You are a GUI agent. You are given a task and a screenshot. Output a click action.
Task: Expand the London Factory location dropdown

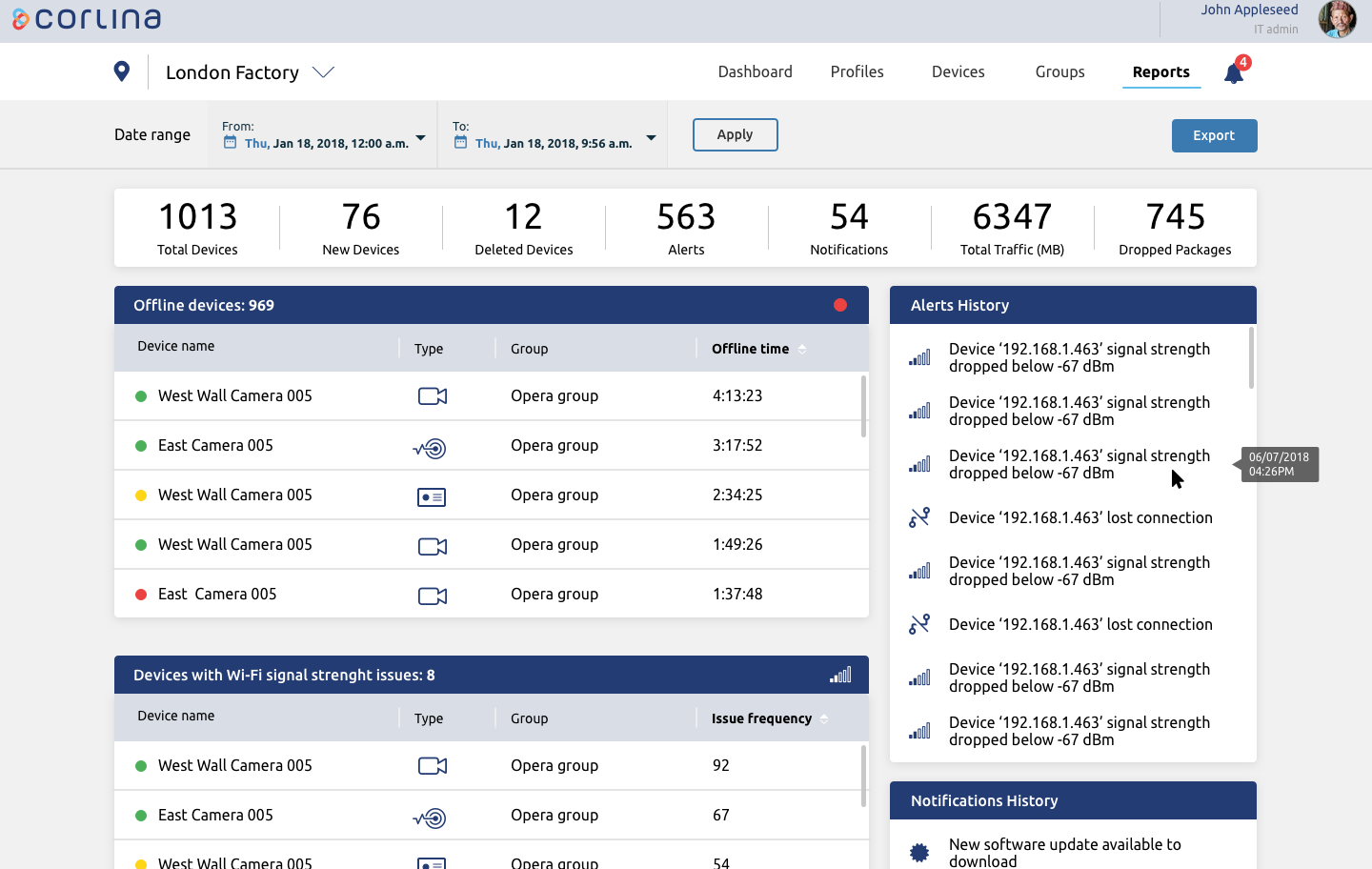324,72
